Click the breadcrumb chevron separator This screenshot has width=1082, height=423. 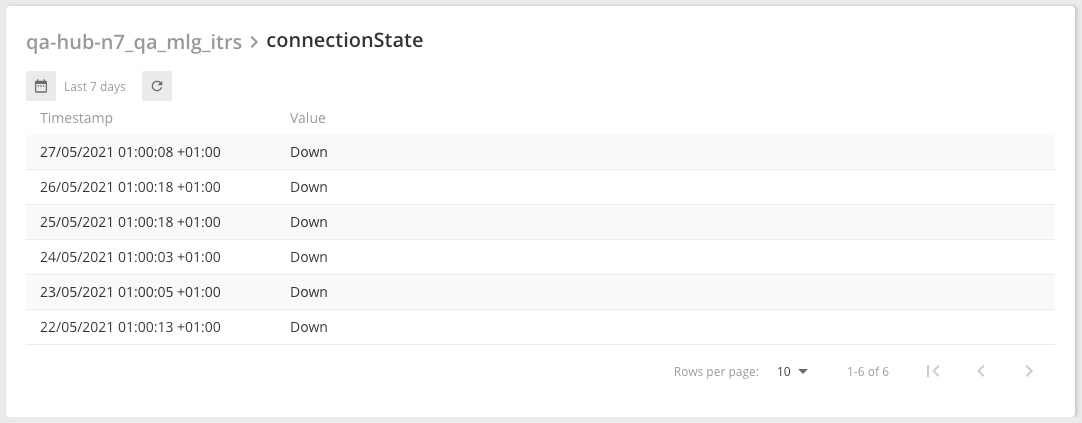[254, 42]
